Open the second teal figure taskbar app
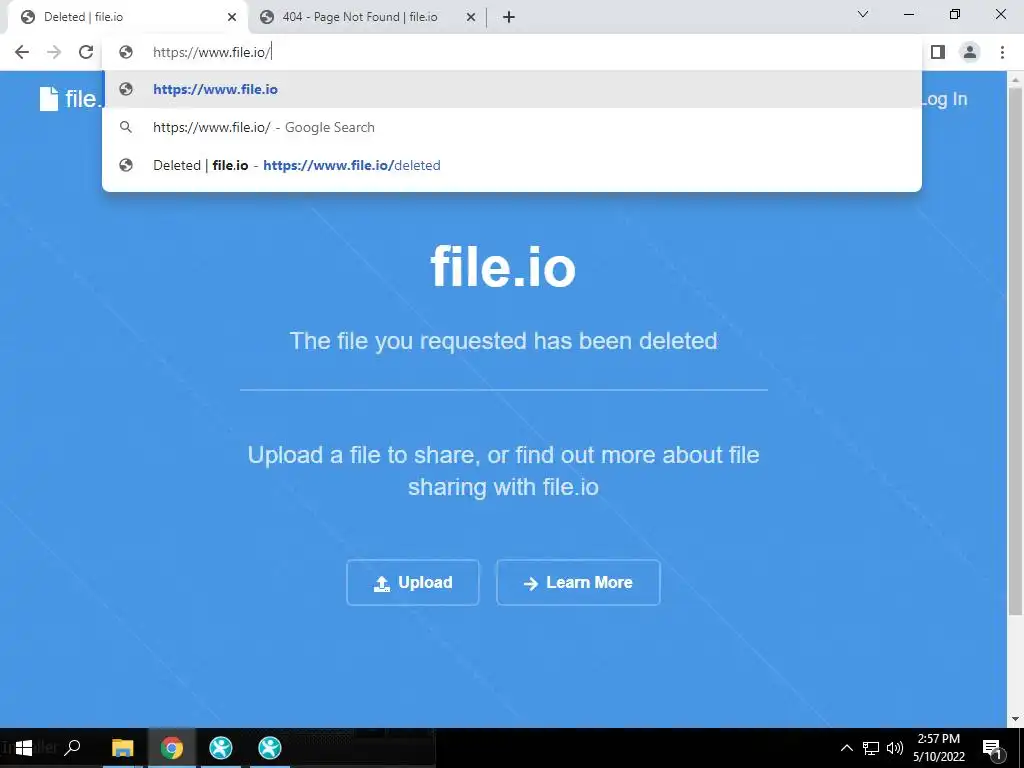The height and width of the screenshot is (768, 1024). click(270, 748)
